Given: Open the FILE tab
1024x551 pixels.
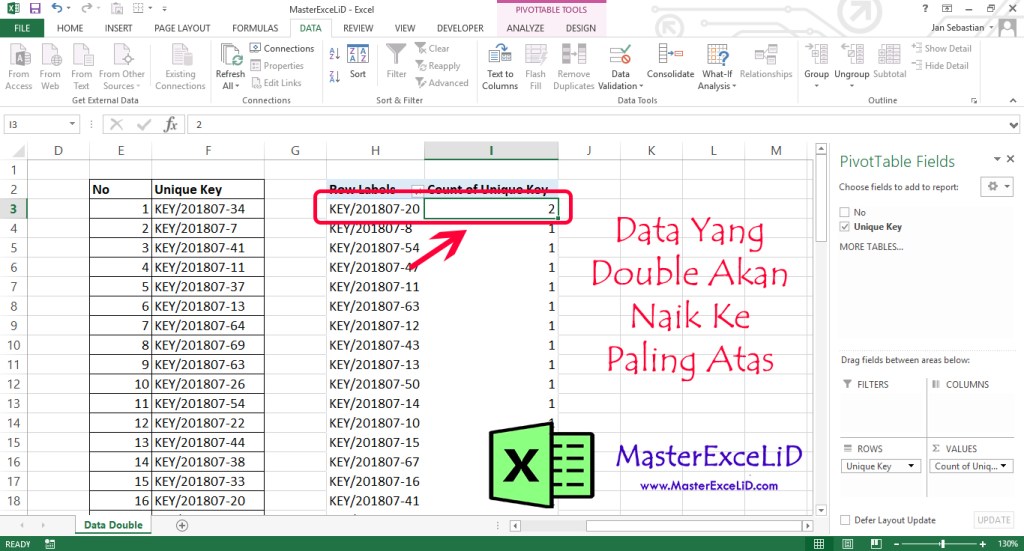Looking at the screenshot, I should (x=22, y=28).
